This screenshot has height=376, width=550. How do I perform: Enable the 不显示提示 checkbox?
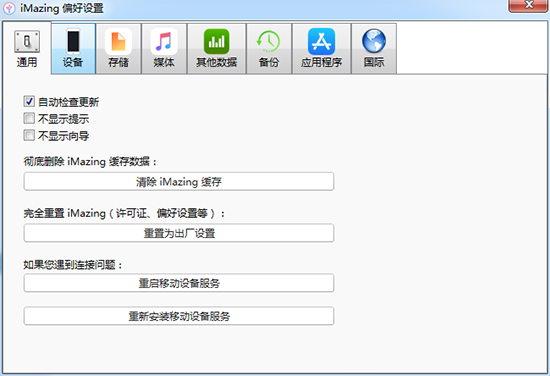pyautogui.click(x=29, y=118)
